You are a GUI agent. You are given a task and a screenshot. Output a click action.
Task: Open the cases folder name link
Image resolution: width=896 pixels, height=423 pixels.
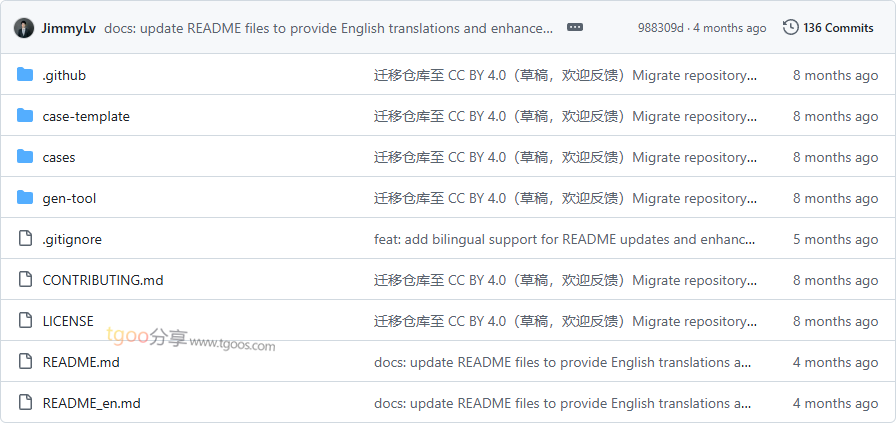pyautogui.click(x=59, y=157)
